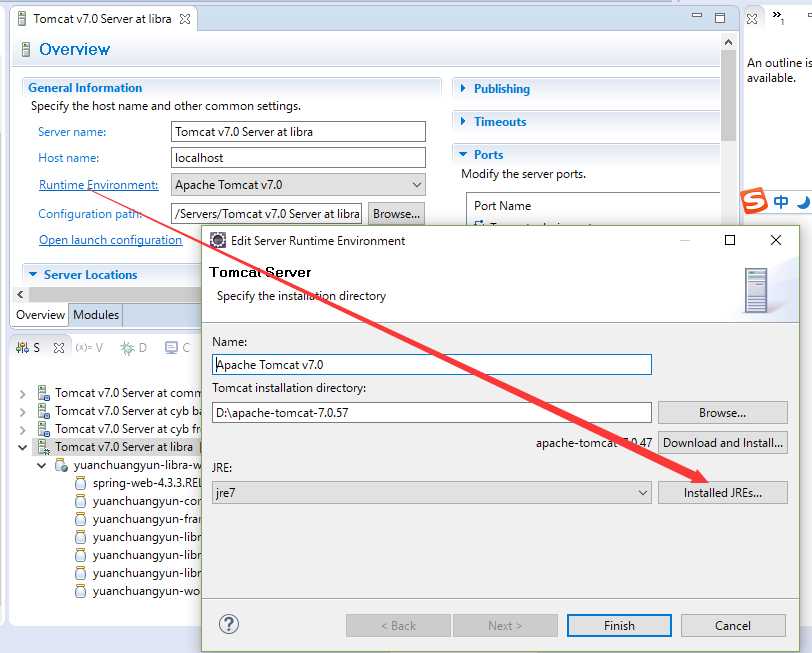This screenshot has height=653, width=812.
Task: Switch to the Debug view tab
Action: click(134, 347)
